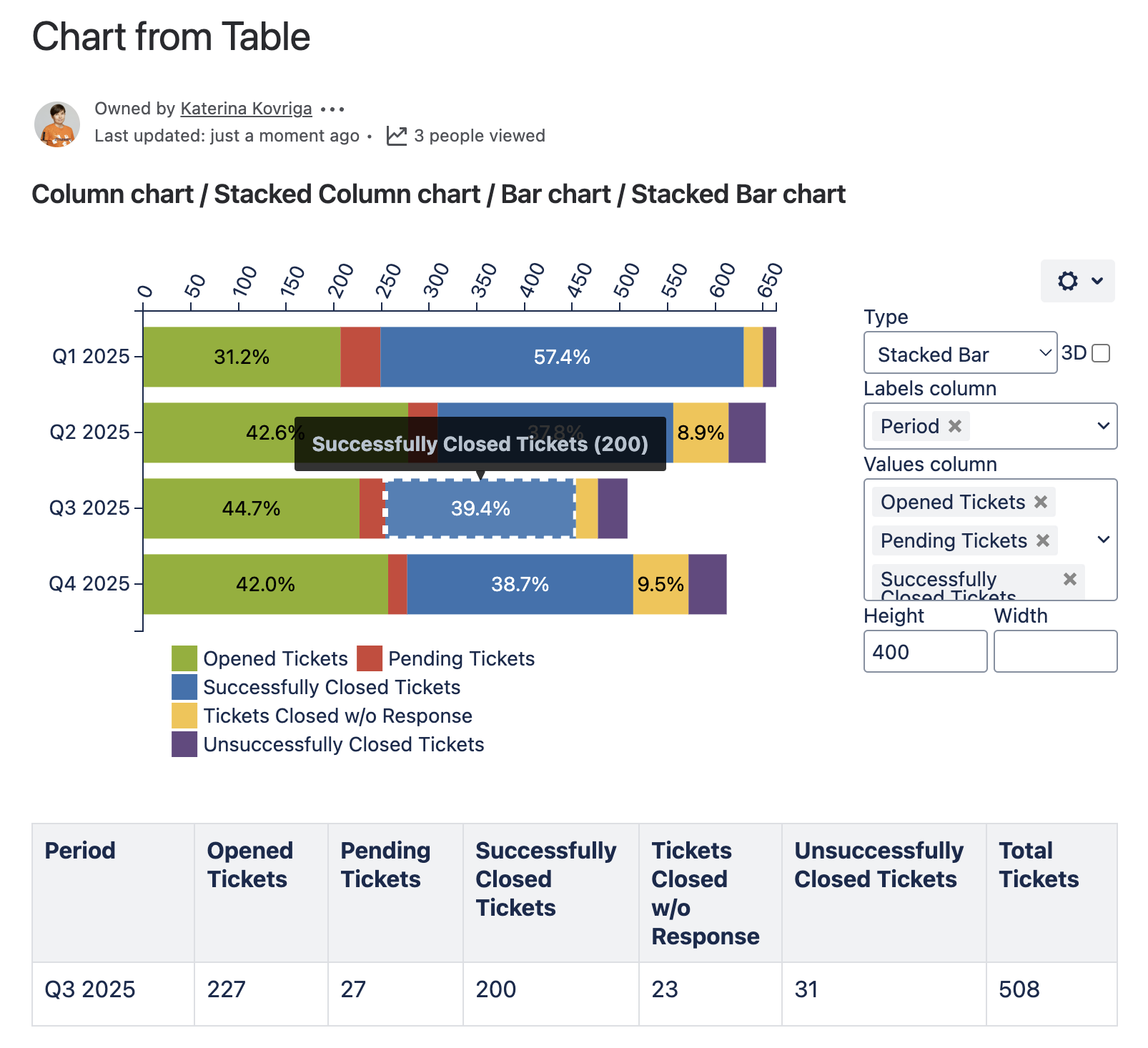Screen dimensions: 1148x1048
Task: Open the three-dots more actions menu
Action: point(332,109)
